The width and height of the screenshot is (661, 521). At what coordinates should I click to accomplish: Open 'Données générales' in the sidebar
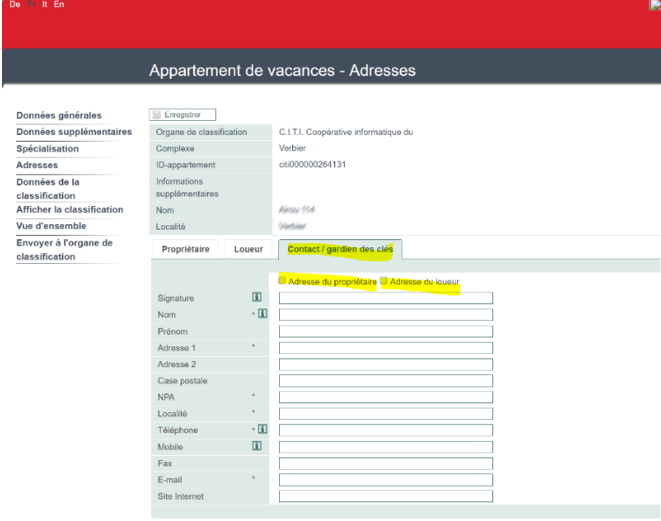pyautogui.click(x=58, y=116)
